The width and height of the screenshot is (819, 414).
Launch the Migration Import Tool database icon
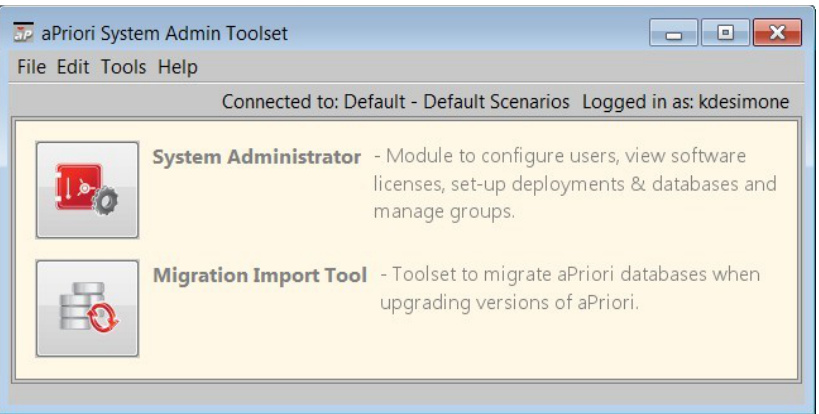(x=87, y=308)
